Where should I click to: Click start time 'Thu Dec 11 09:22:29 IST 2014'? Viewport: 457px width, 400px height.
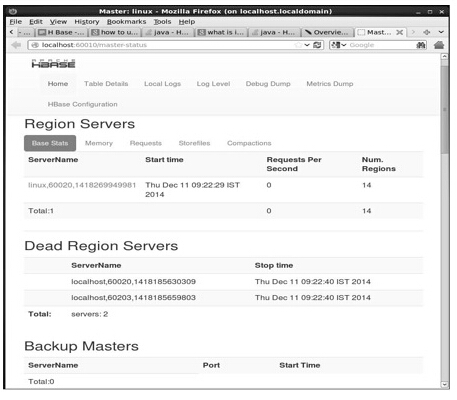(192, 190)
